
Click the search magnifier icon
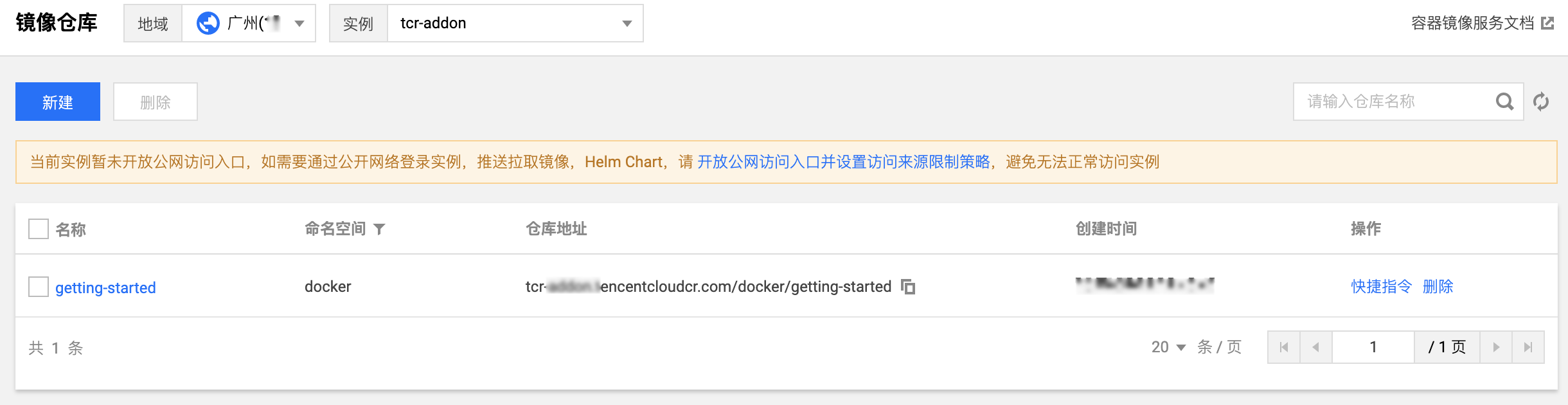point(1504,102)
